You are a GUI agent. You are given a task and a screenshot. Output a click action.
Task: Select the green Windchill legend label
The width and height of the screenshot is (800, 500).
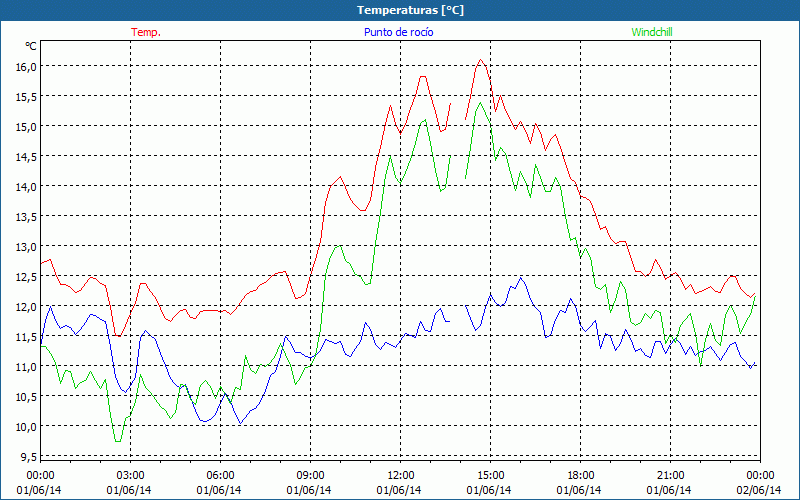(x=652, y=32)
